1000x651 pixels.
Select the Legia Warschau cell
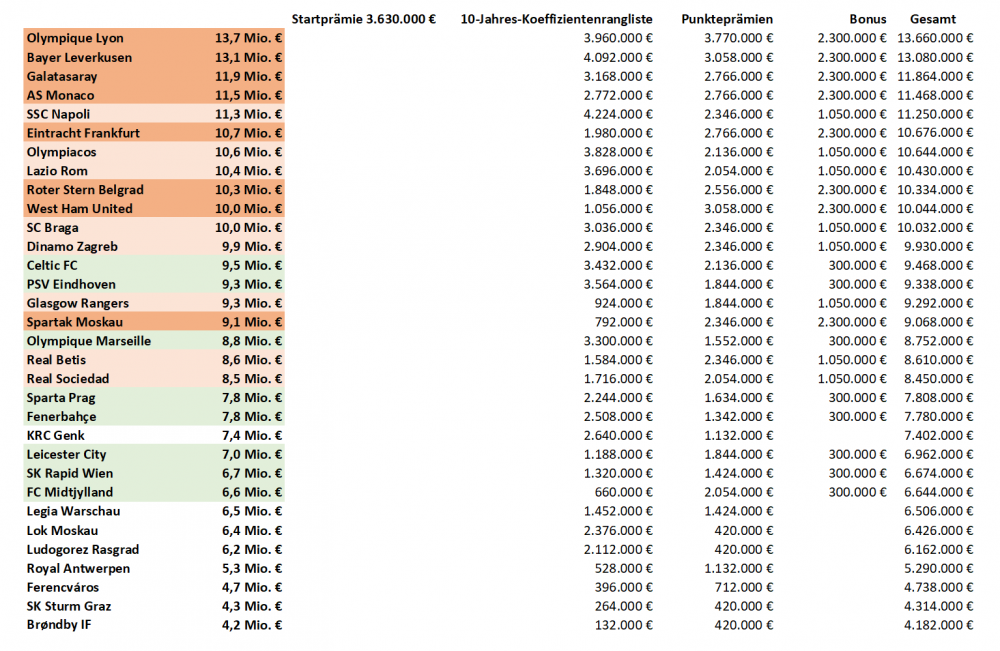click(x=73, y=511)
